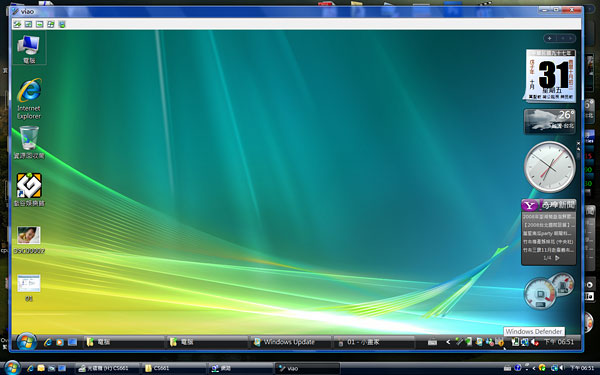
Task: Switch to the second Computer folder taskbar button
Action: pos(207,342)
